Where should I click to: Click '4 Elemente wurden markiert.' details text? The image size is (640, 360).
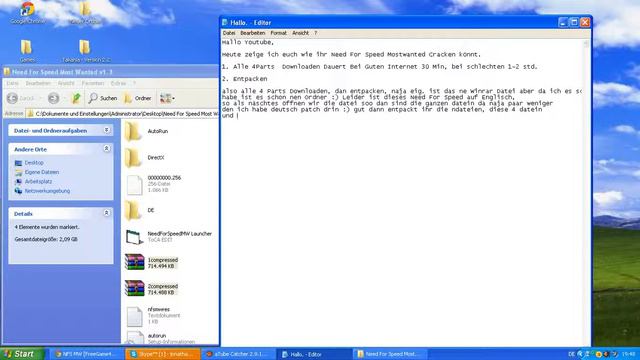(x=47, y=227)
